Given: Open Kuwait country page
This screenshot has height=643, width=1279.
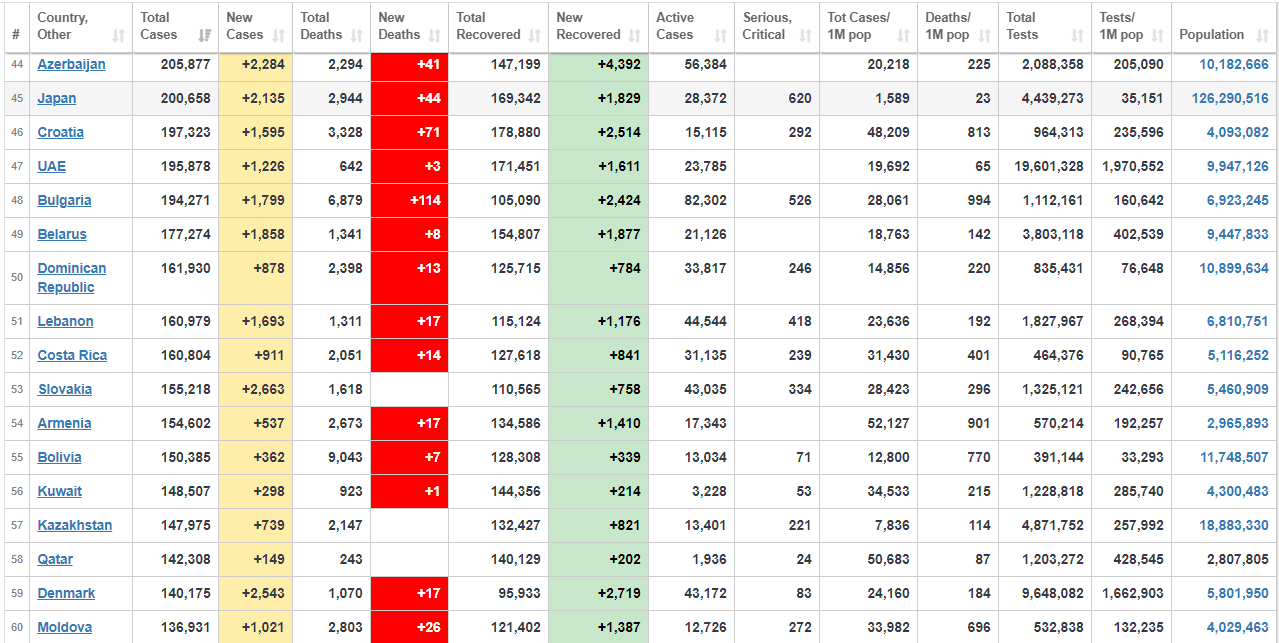Looking at the screenshot, I should pos(60,491).
